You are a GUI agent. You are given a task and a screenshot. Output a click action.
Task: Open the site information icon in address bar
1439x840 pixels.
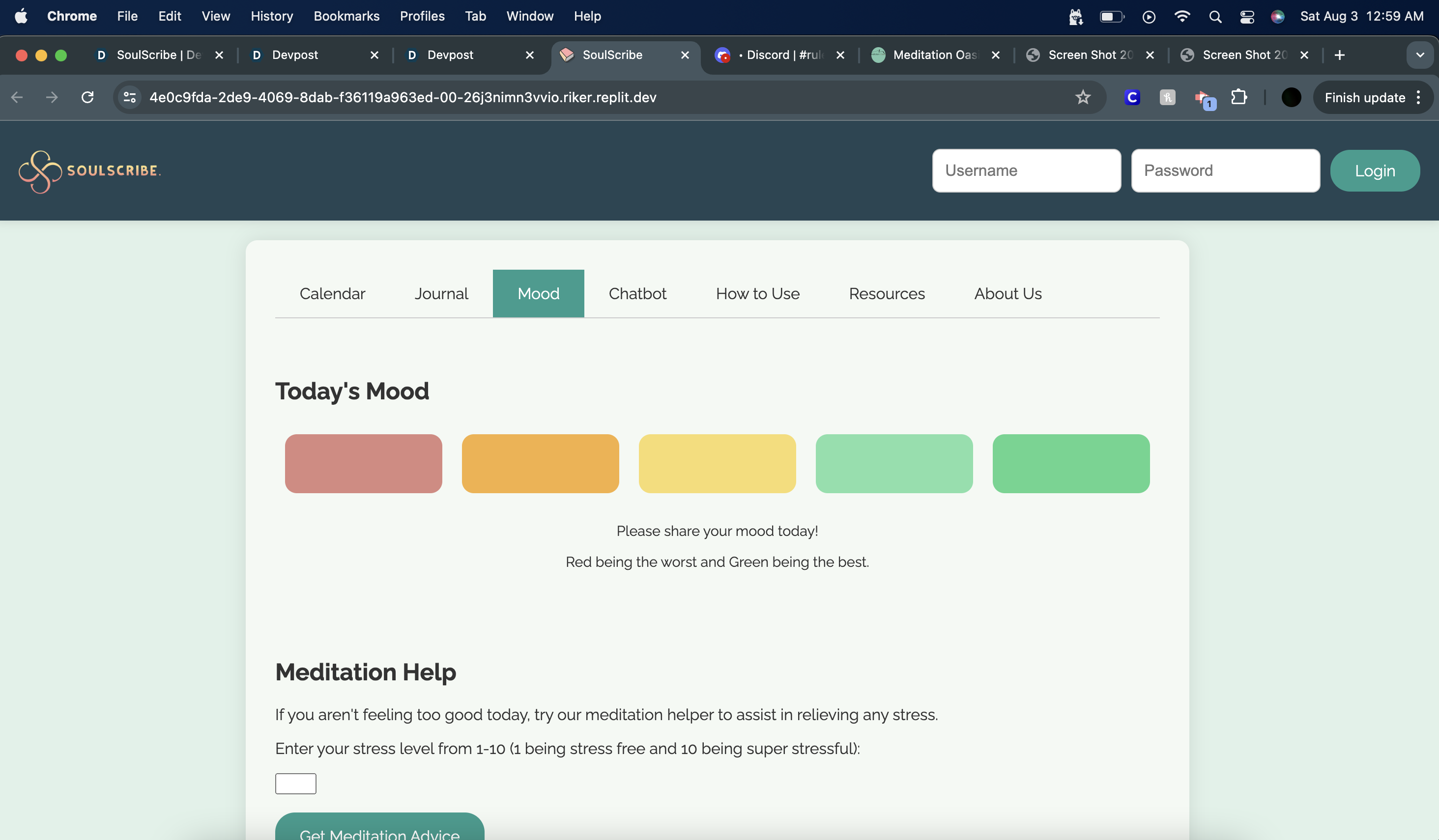pos(130,98)
